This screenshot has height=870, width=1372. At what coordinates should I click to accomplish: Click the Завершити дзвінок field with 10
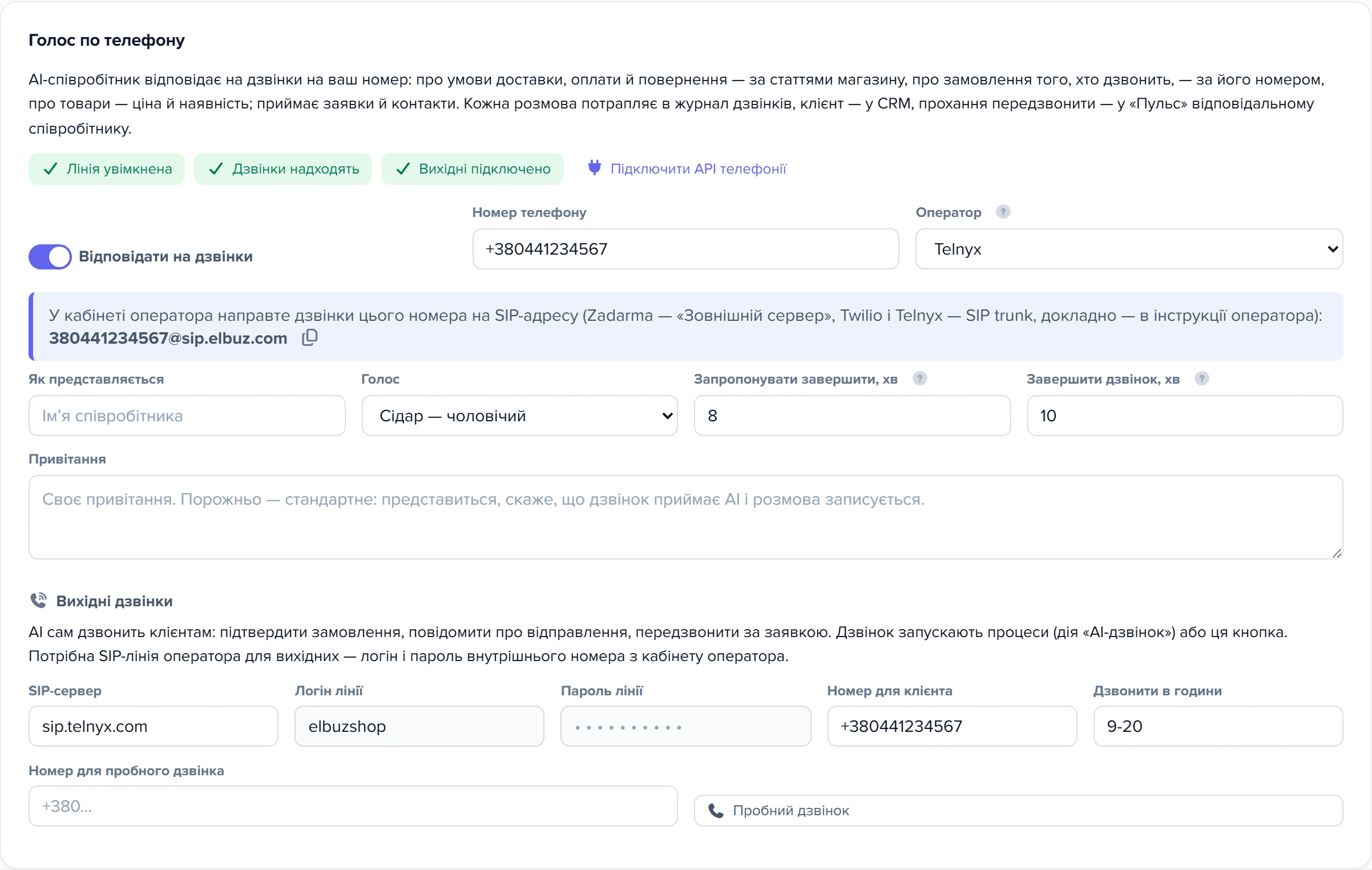pyautogui.click(x=1185, y=416)
